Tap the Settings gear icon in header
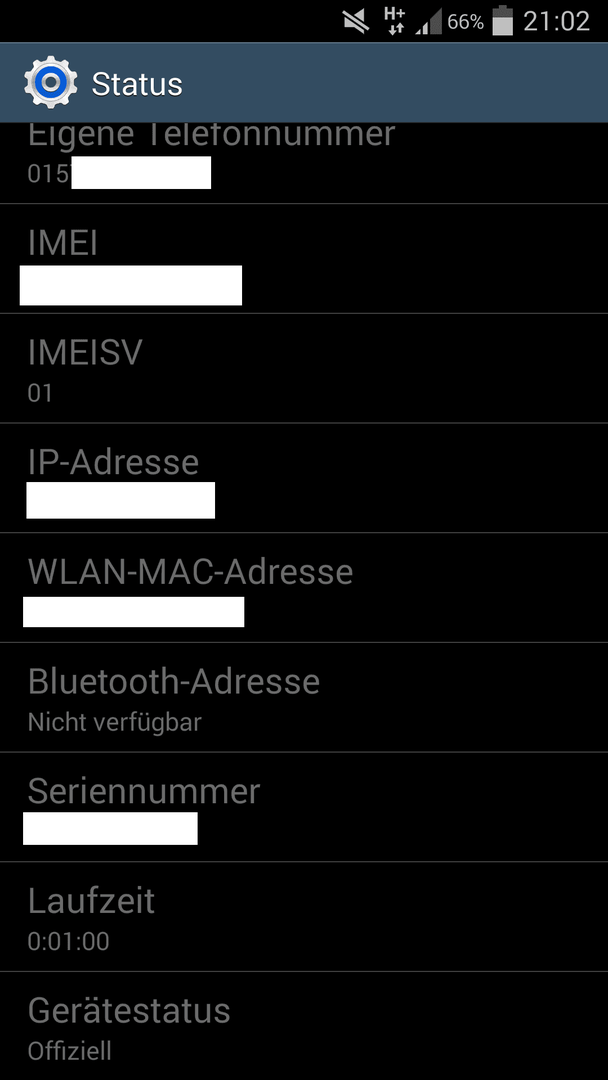The height and width of the screenshot is (1080, 608). (50, 83)
